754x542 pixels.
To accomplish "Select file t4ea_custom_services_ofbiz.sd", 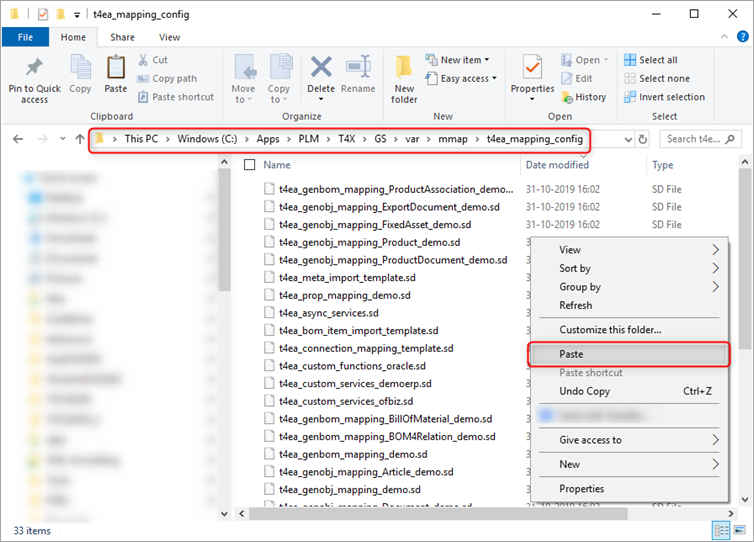I will tap(346, 402).
